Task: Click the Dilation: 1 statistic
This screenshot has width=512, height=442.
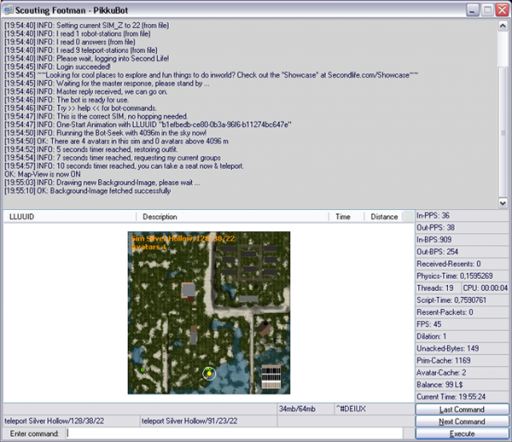Action: click(462, 336)
